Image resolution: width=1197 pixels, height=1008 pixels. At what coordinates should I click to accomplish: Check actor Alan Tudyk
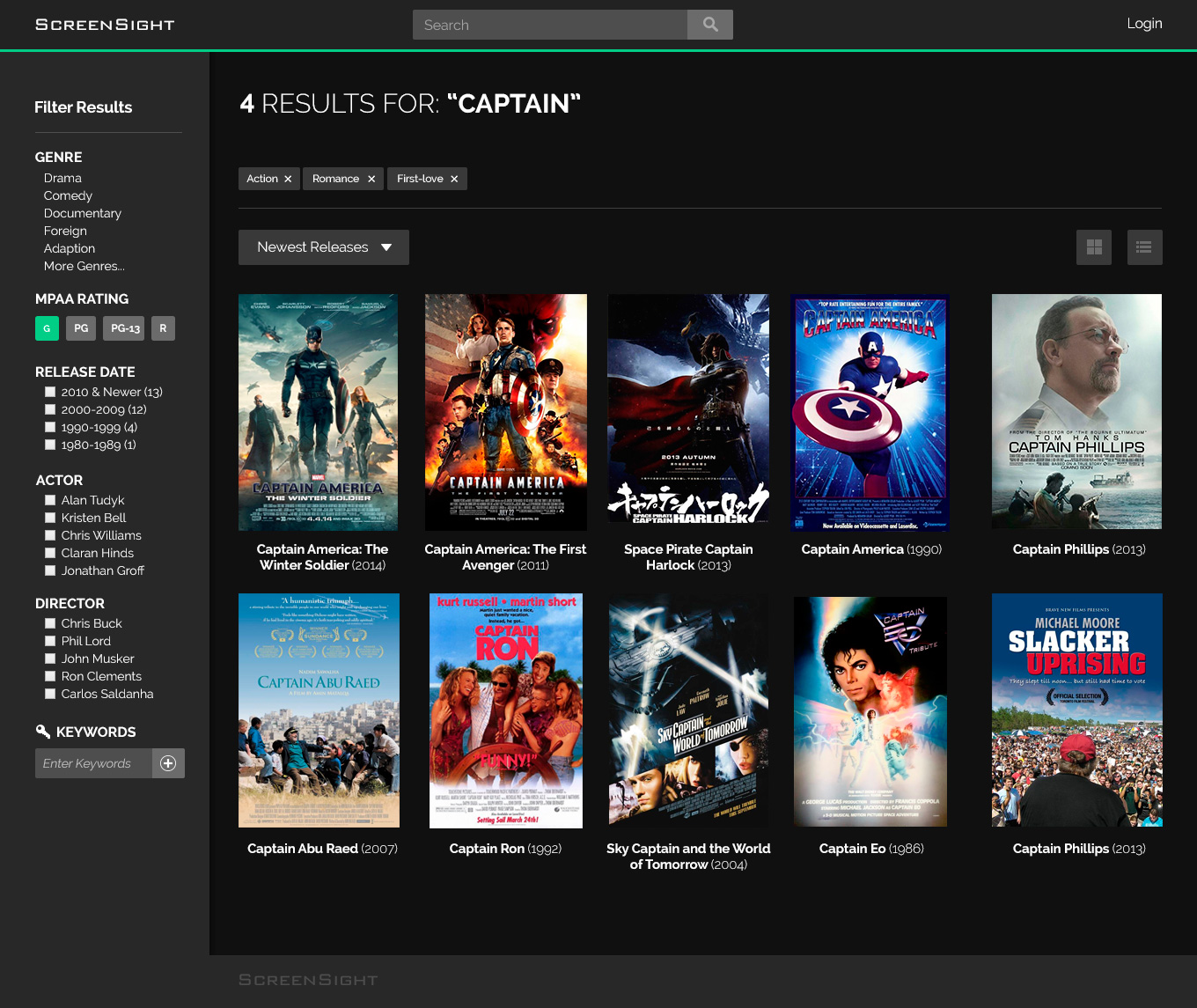coord(50,500)
